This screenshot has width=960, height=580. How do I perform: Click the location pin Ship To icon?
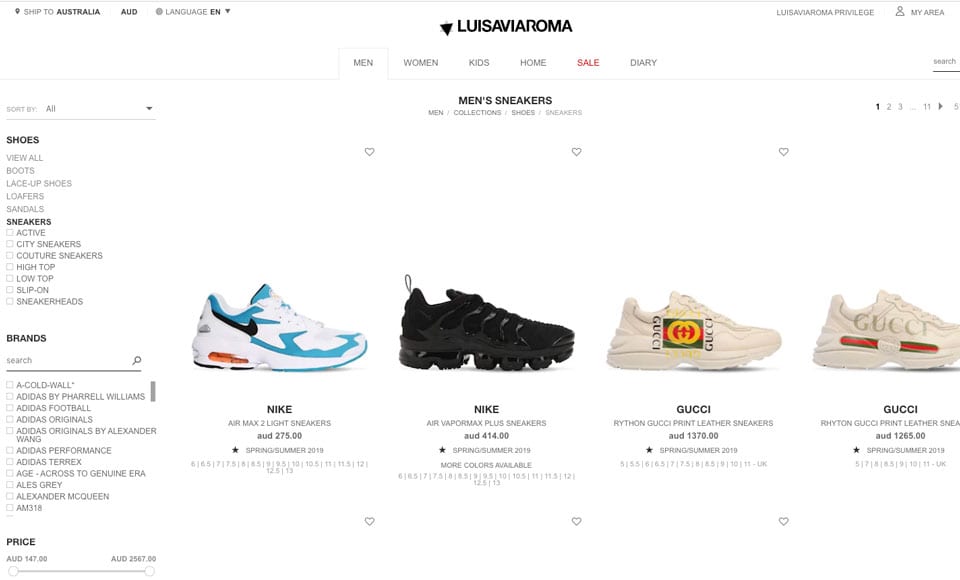tap(17, 12)
